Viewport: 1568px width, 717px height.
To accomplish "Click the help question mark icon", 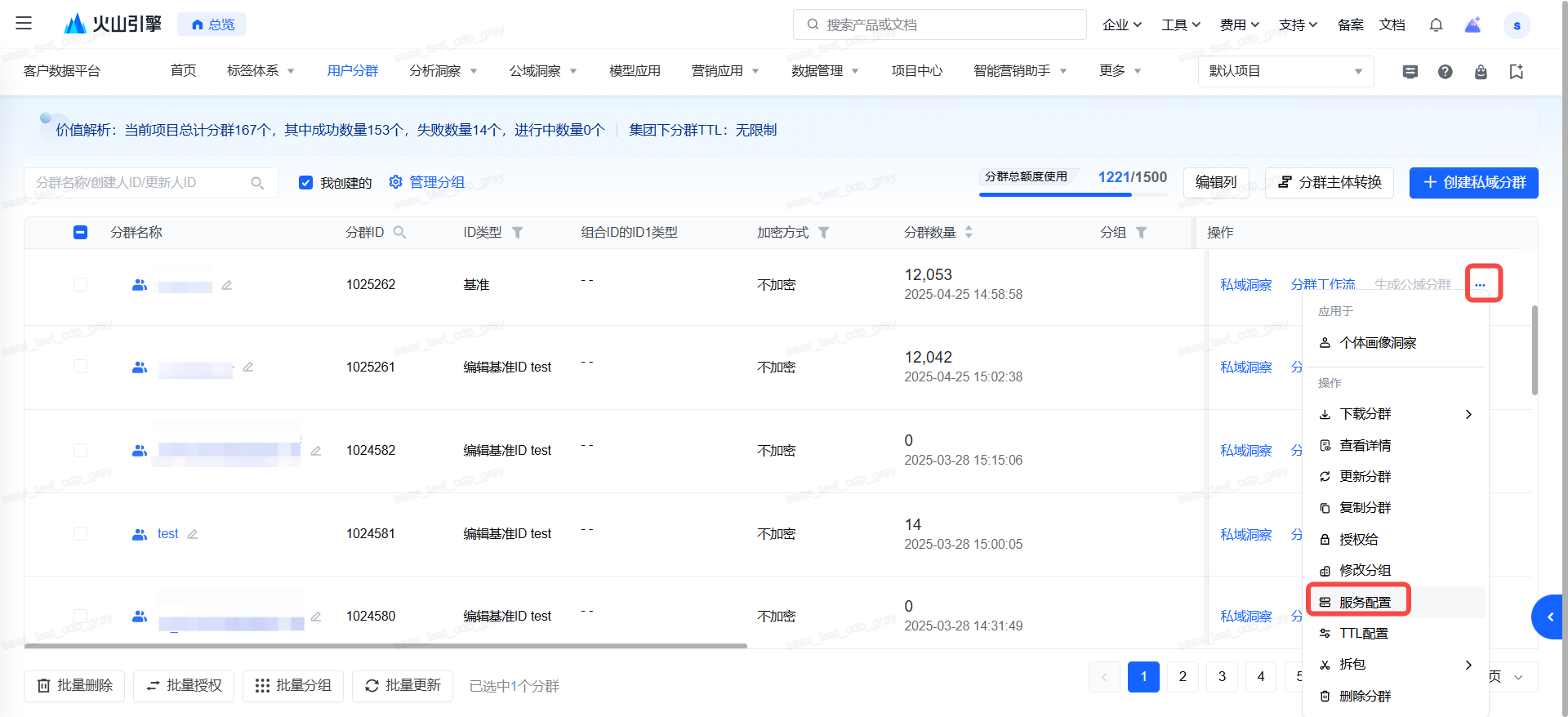I will point(1445,72).
